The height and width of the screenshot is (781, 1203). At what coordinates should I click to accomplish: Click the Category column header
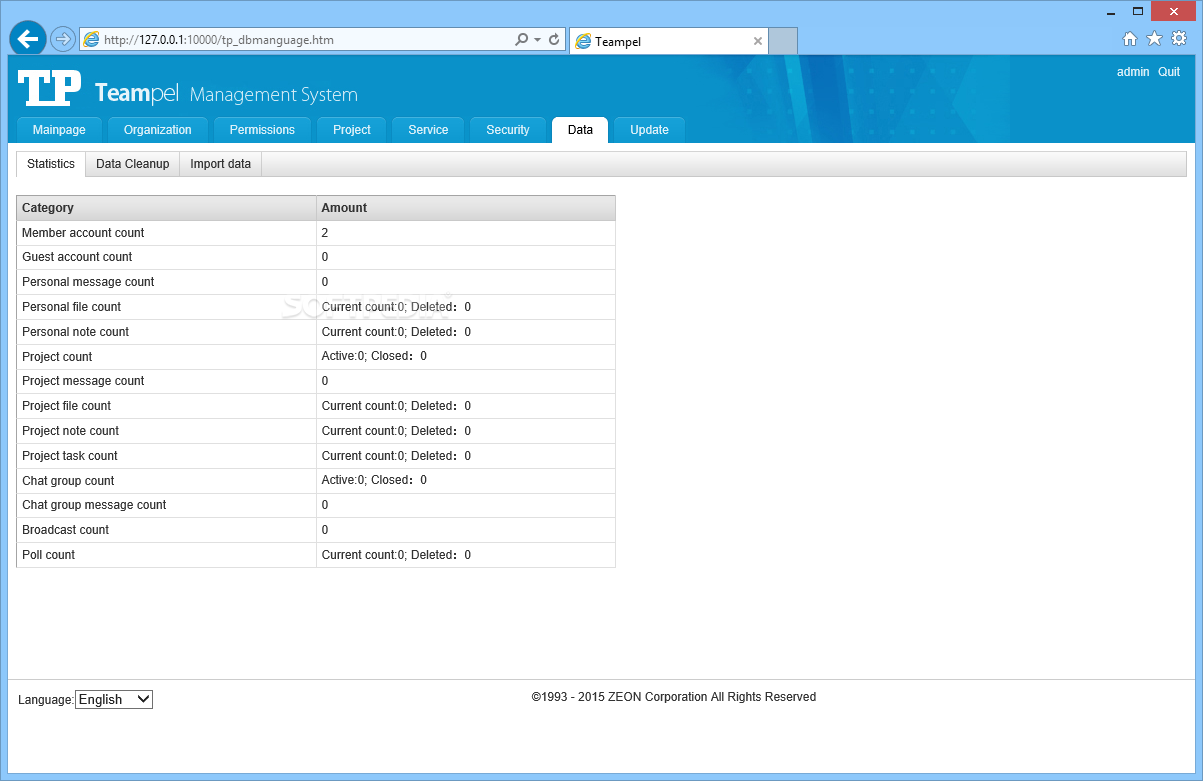pyautogui.click(x=166, y=208)
